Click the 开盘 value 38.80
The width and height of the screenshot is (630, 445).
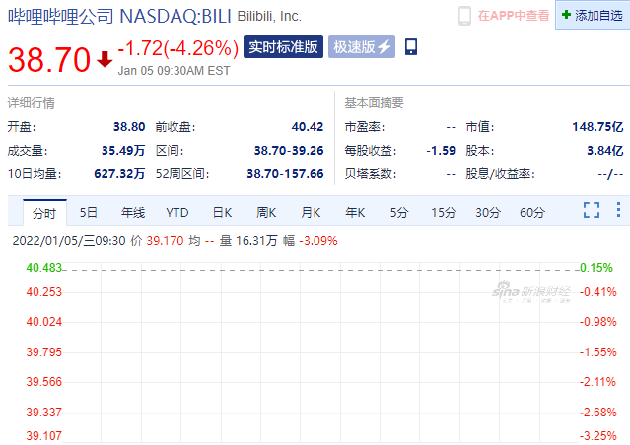pos(129,127)
